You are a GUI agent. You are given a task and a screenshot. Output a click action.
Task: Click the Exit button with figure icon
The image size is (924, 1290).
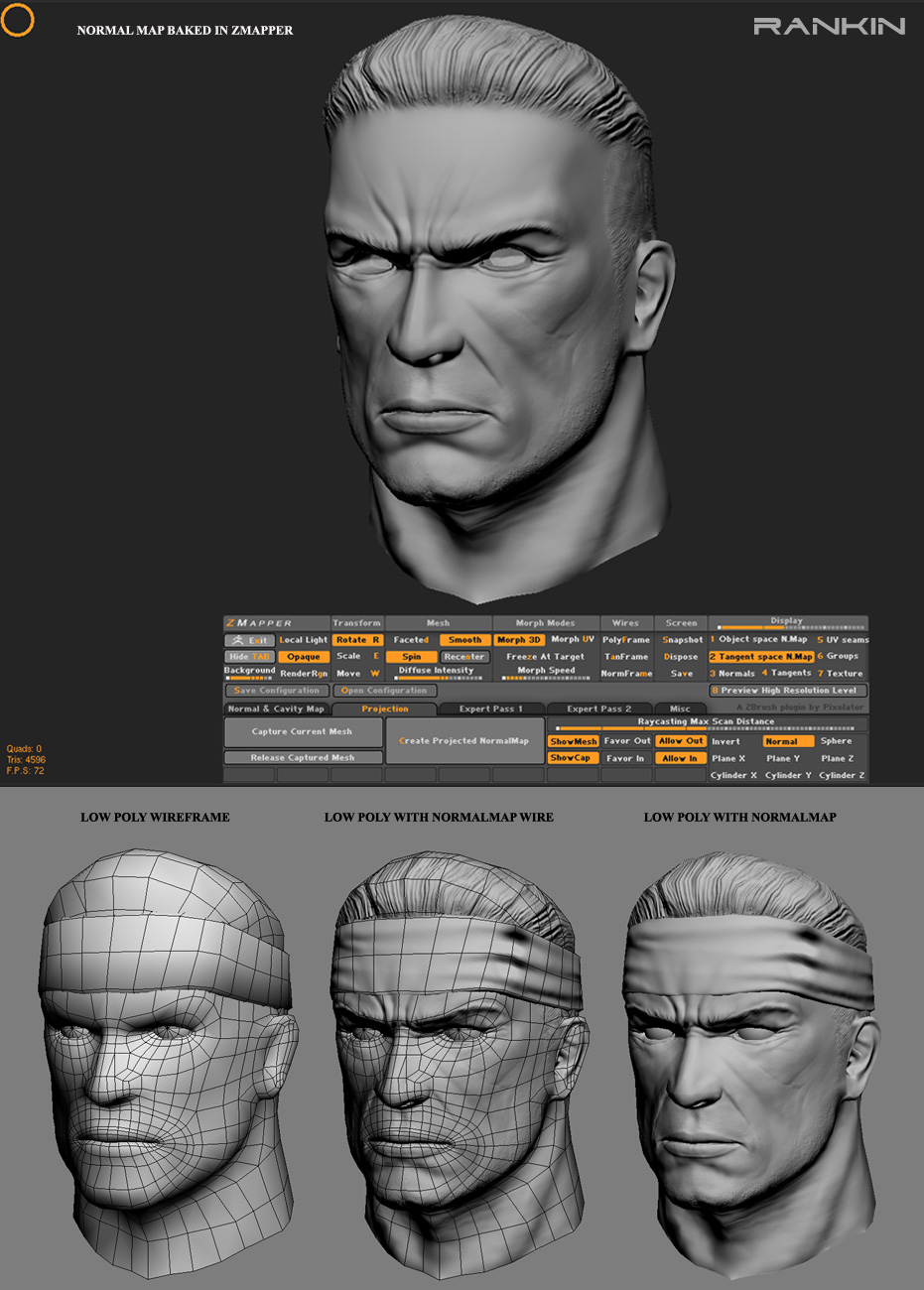pyautogui.click(x=249, y=640)
